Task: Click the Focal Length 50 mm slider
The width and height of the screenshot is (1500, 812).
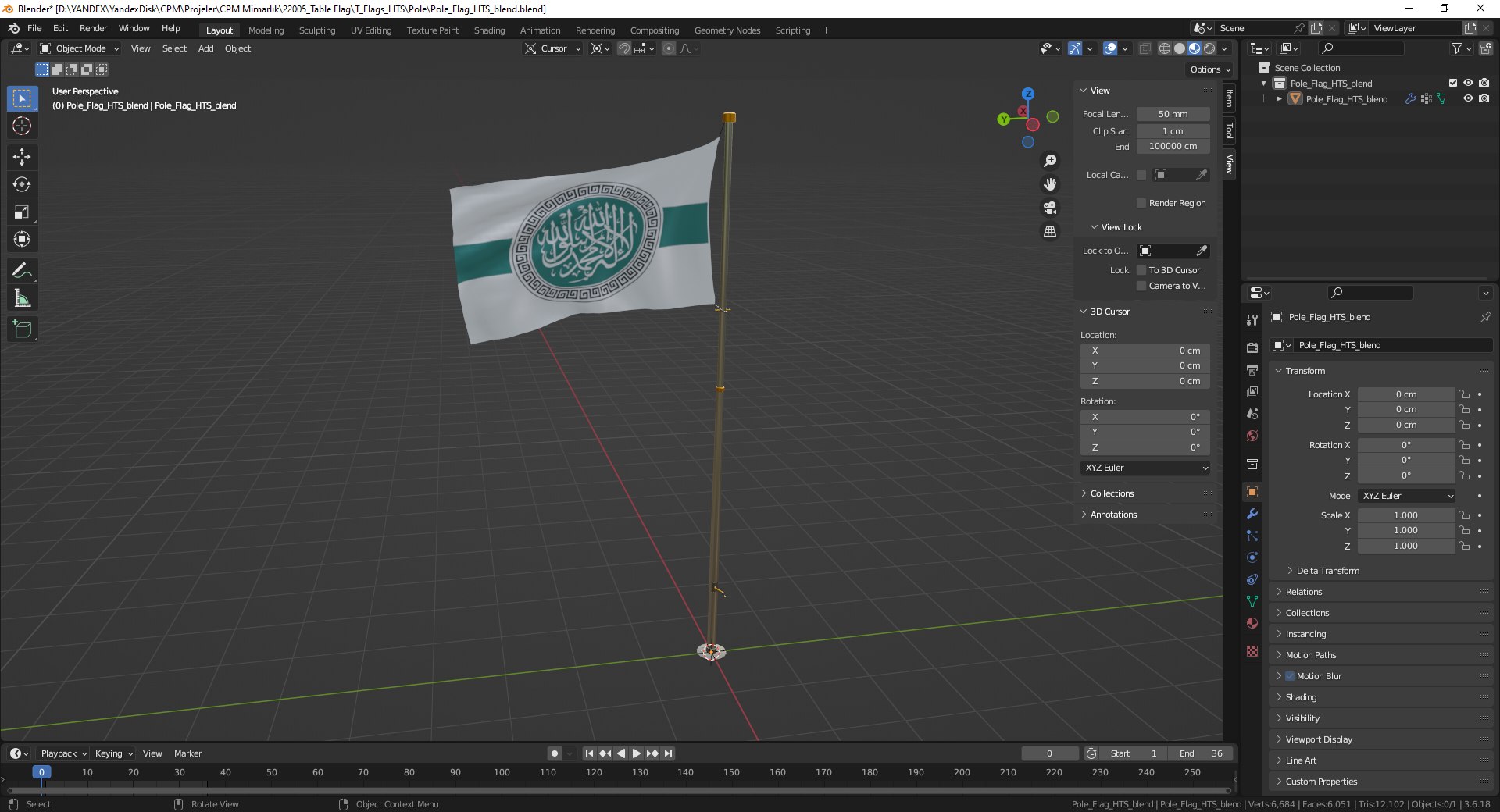Action: click(1173, 114)
